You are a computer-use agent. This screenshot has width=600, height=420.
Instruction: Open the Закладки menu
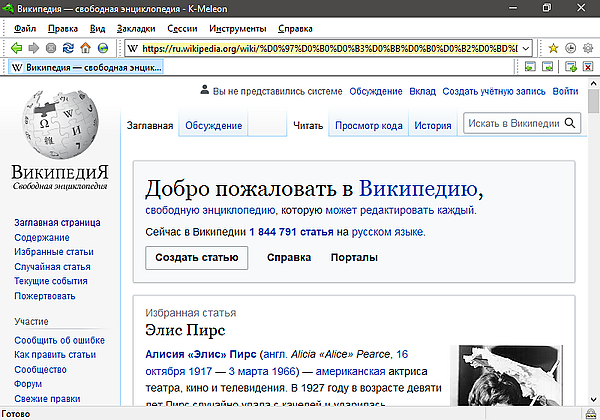(x=136, y=29)
